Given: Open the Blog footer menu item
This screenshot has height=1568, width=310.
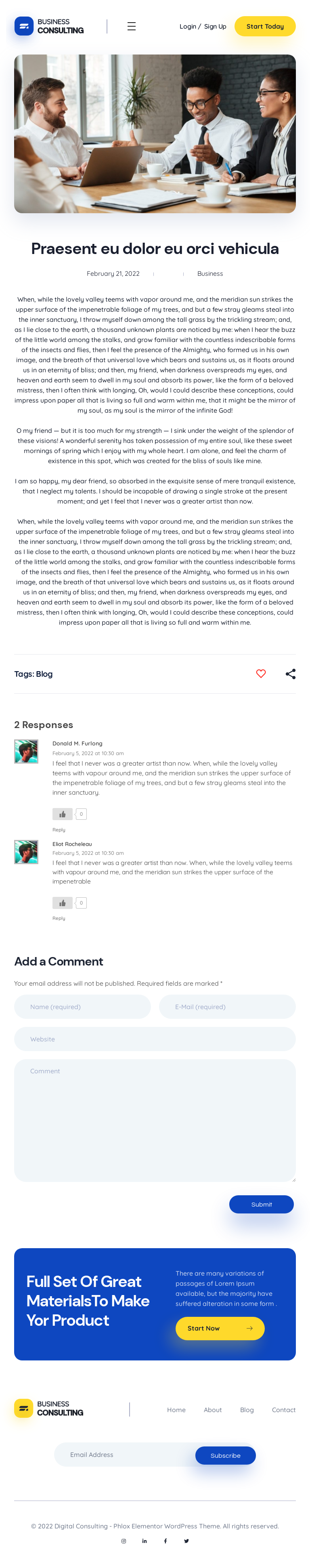Looking at the screenshot, I should click(x=247, y=1410).
